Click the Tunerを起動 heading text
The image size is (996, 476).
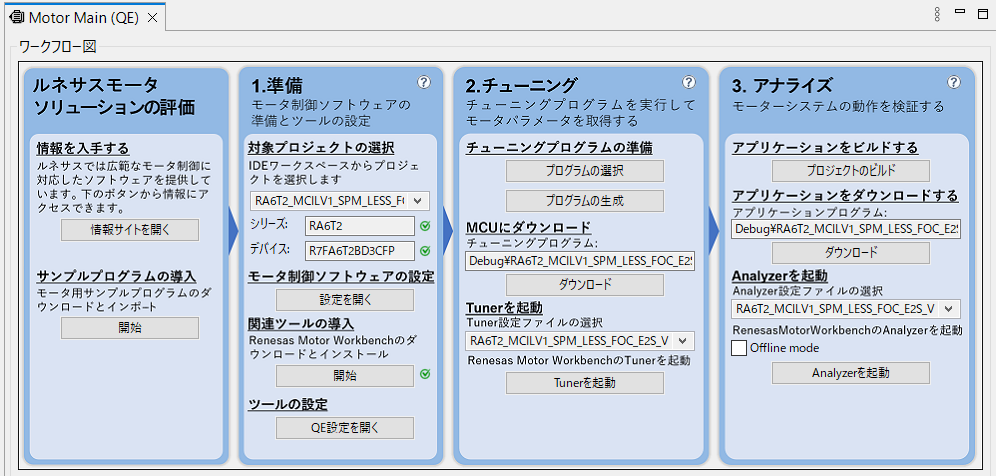tap(504, 308)
